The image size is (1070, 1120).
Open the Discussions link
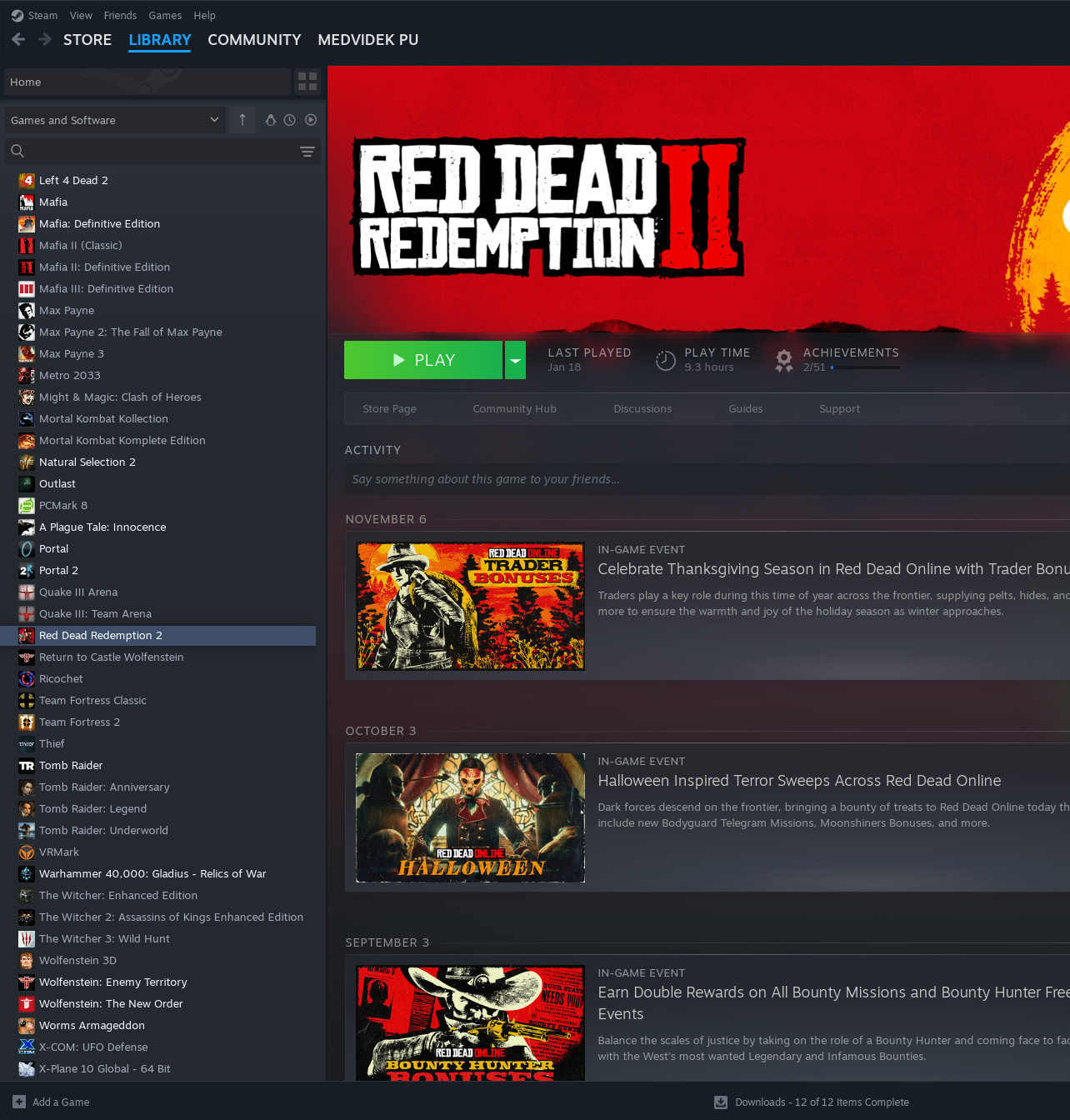642,408
